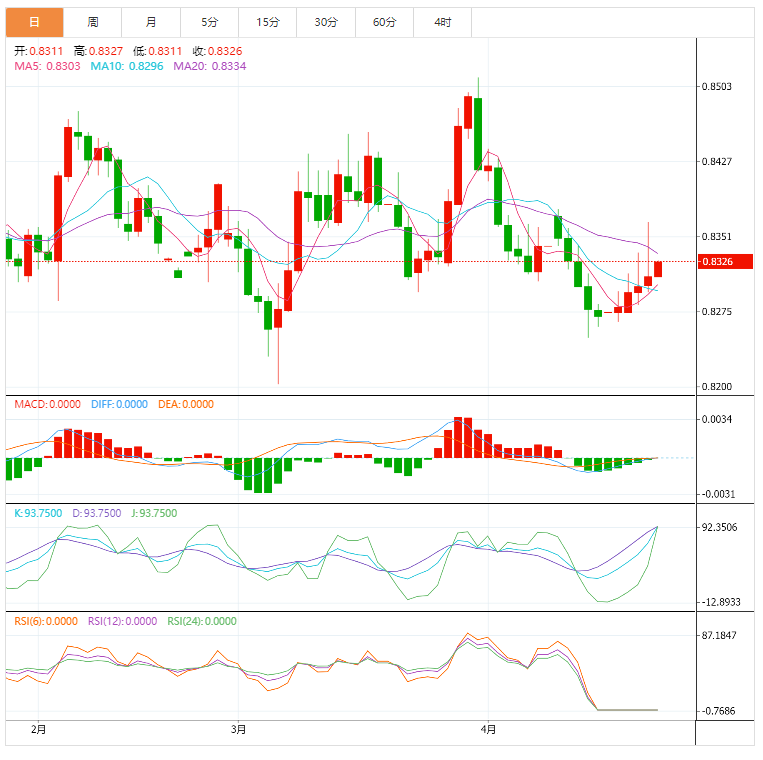Click the -0.0031 MACD axis value

tap(718, 494)
